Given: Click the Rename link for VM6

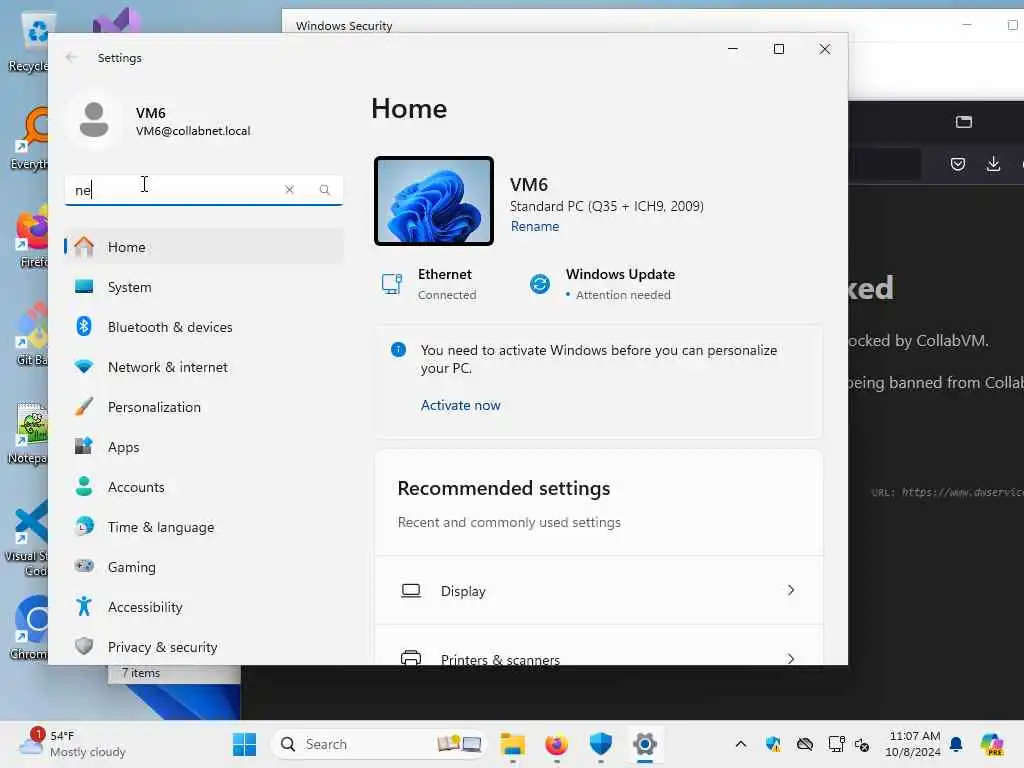Looking at the screenshot, I should pos(535,226).
